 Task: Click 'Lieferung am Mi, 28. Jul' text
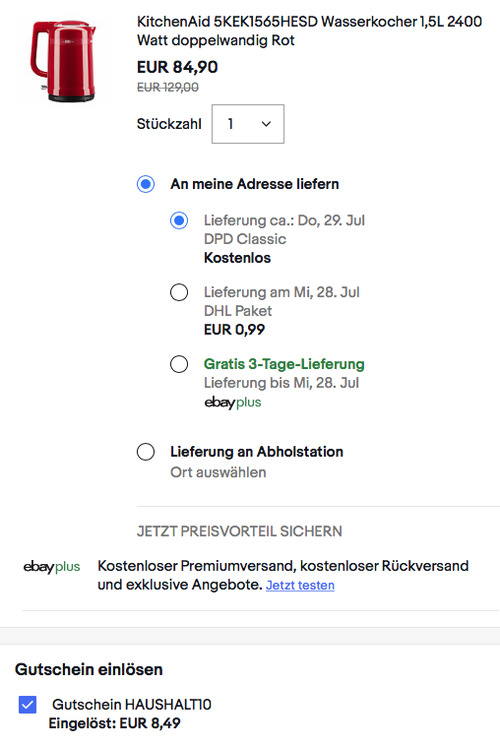click(x=282, y=292)
